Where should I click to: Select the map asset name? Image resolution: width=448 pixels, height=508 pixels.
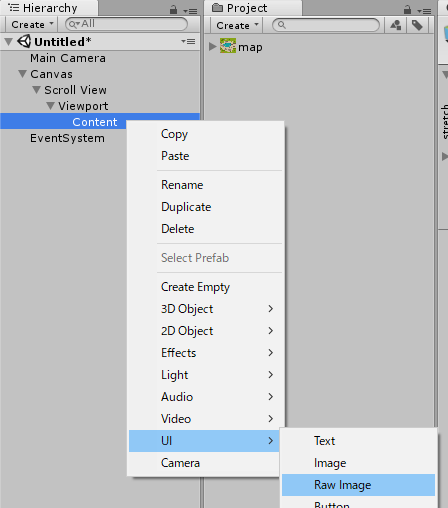click(x=250, y=47)
